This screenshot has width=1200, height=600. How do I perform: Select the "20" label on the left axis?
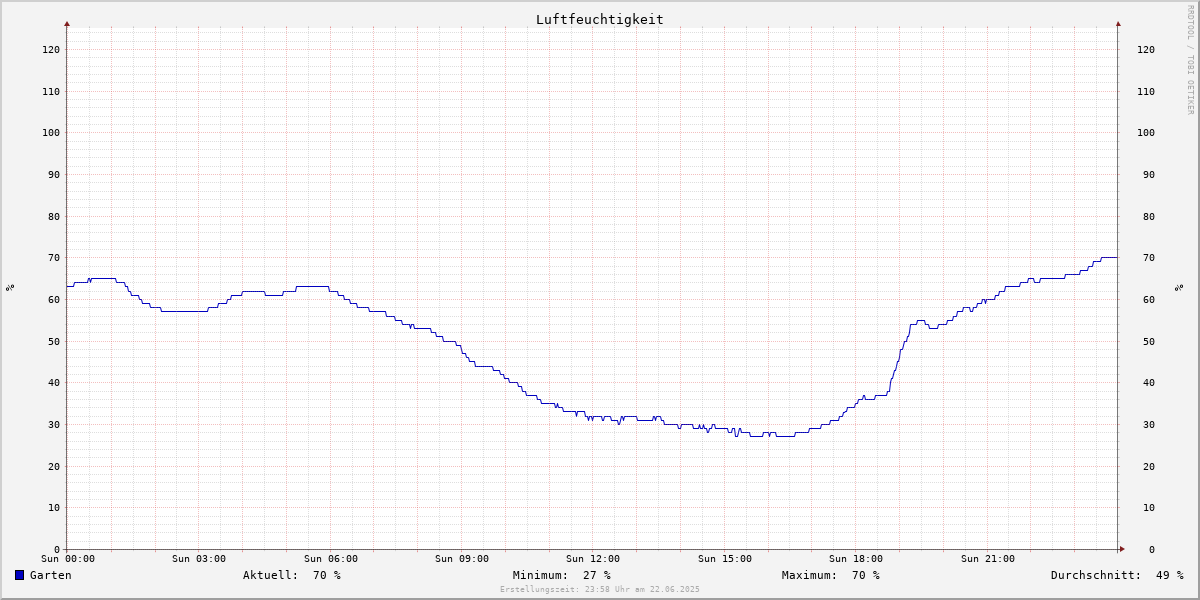click(x=54, y=466)
